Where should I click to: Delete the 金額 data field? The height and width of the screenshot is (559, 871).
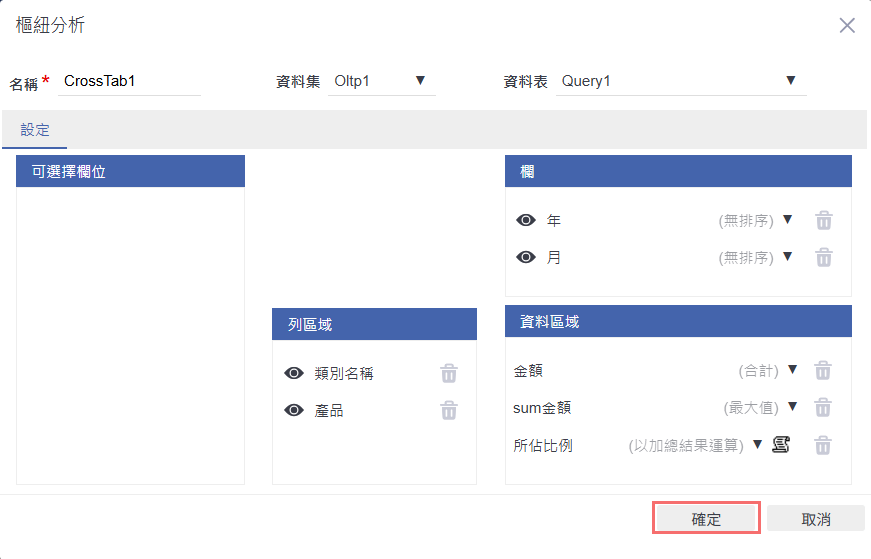coord(822,370)
